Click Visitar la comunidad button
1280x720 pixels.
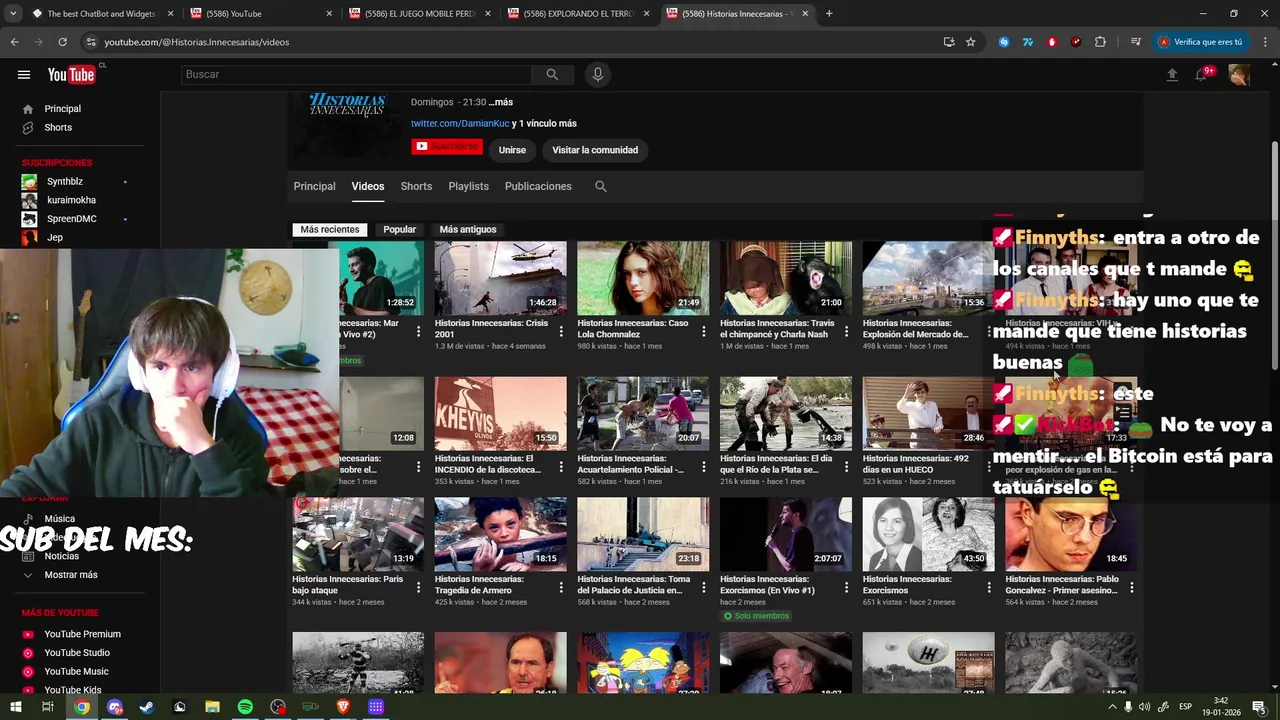point(595,150)
